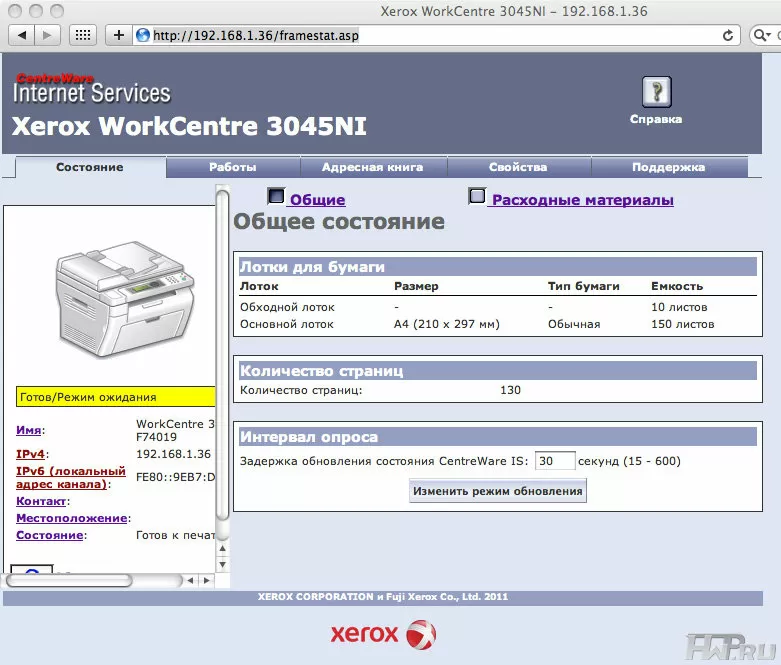Click the search magnifier icon in toolbar

(x=761, y=35)
